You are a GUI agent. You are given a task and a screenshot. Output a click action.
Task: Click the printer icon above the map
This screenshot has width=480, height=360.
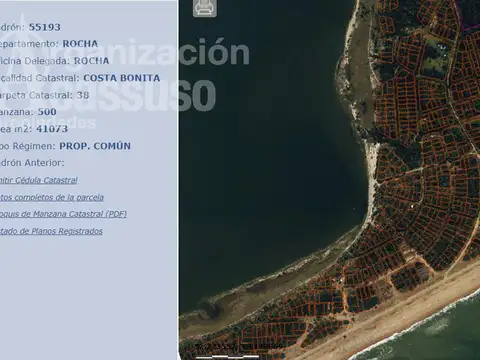pos(205,8)
